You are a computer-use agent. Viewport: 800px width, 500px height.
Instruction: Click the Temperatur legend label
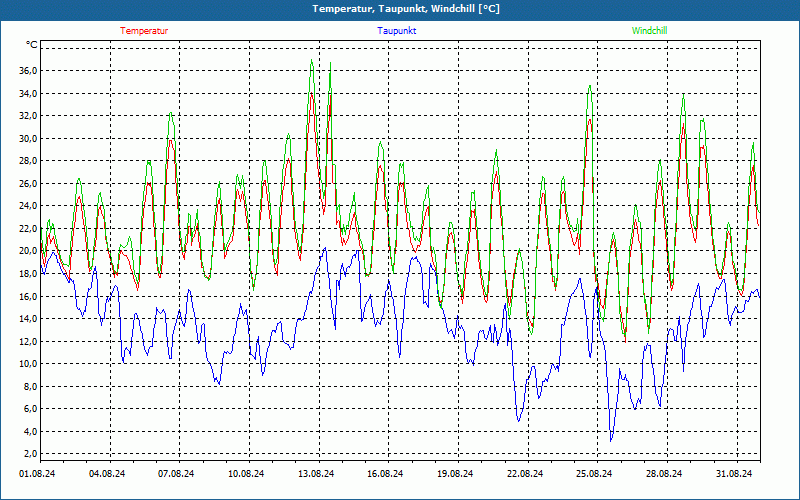coord(144,31)
